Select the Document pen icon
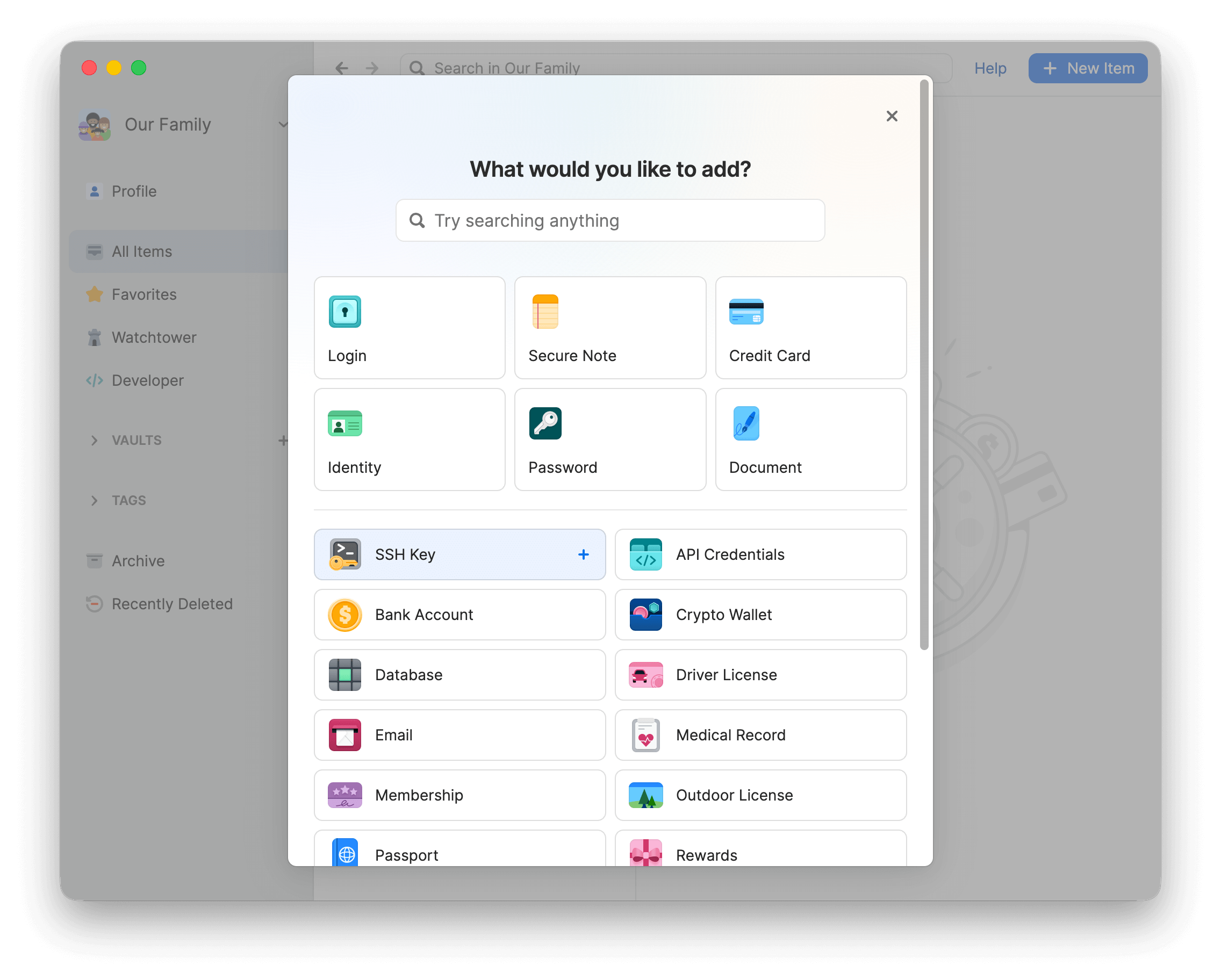This screenshot has height=980, width=1221. coord(746,423)
